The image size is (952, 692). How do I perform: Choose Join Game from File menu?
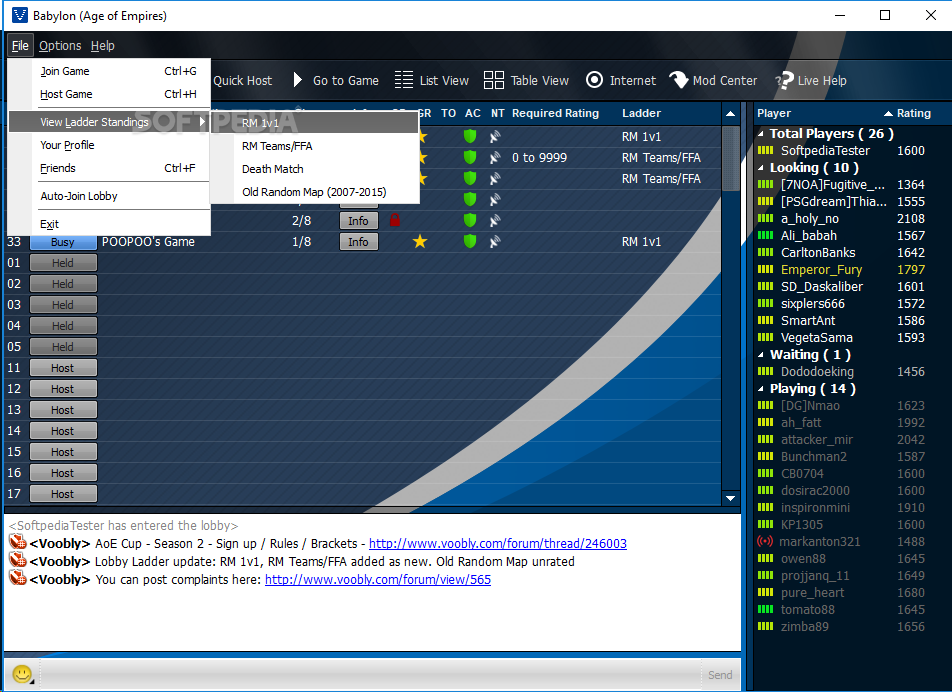coord(110,71)
